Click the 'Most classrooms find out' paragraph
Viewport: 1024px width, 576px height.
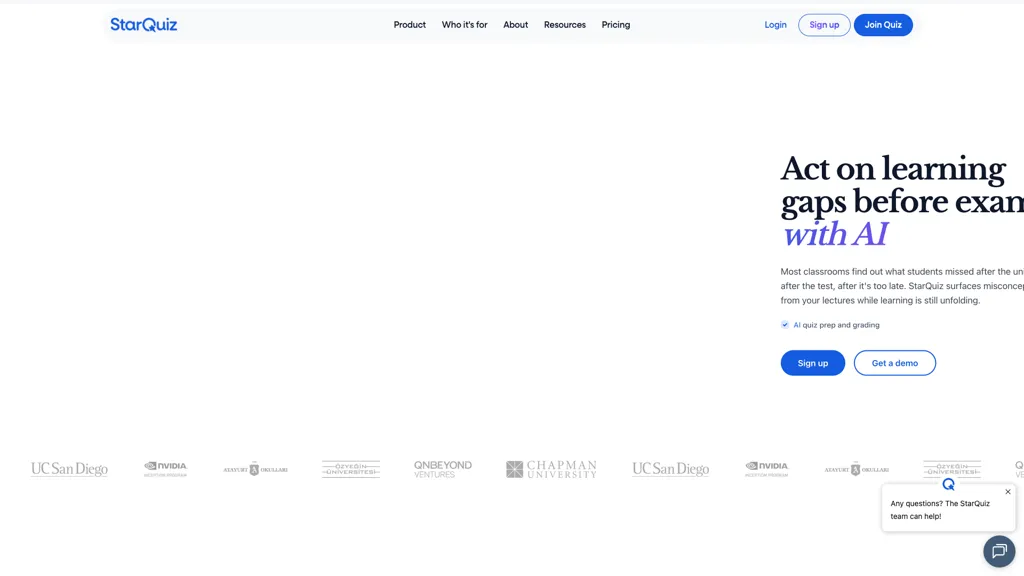tap(902, 286)
